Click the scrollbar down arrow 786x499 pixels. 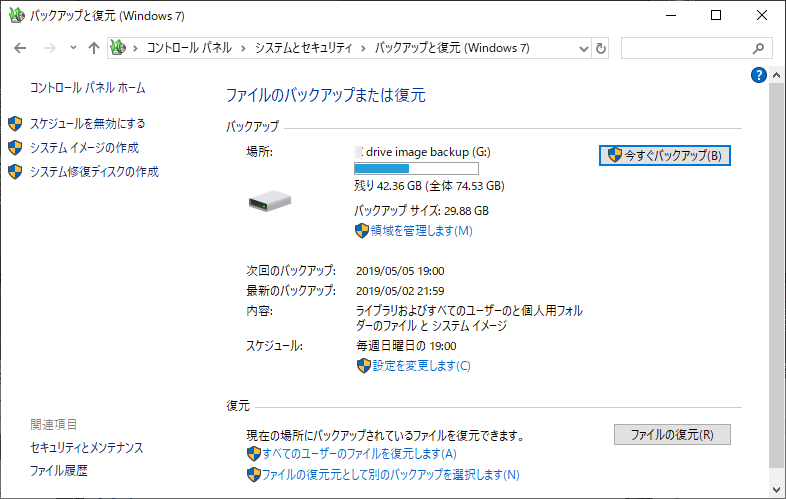click(x=776, y=489)
